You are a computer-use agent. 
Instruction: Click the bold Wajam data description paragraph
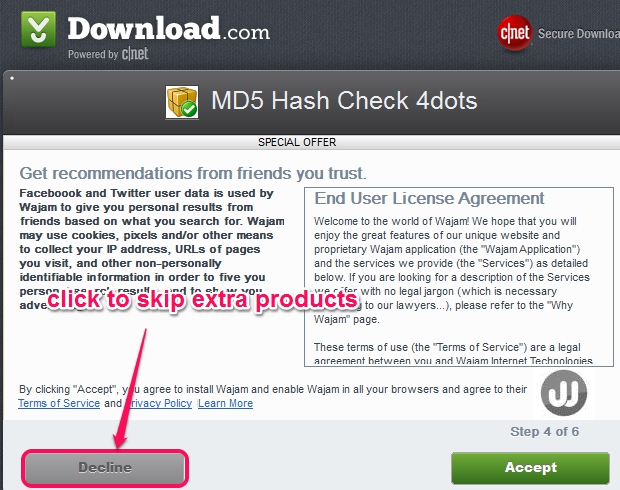[x=152, y=249]
